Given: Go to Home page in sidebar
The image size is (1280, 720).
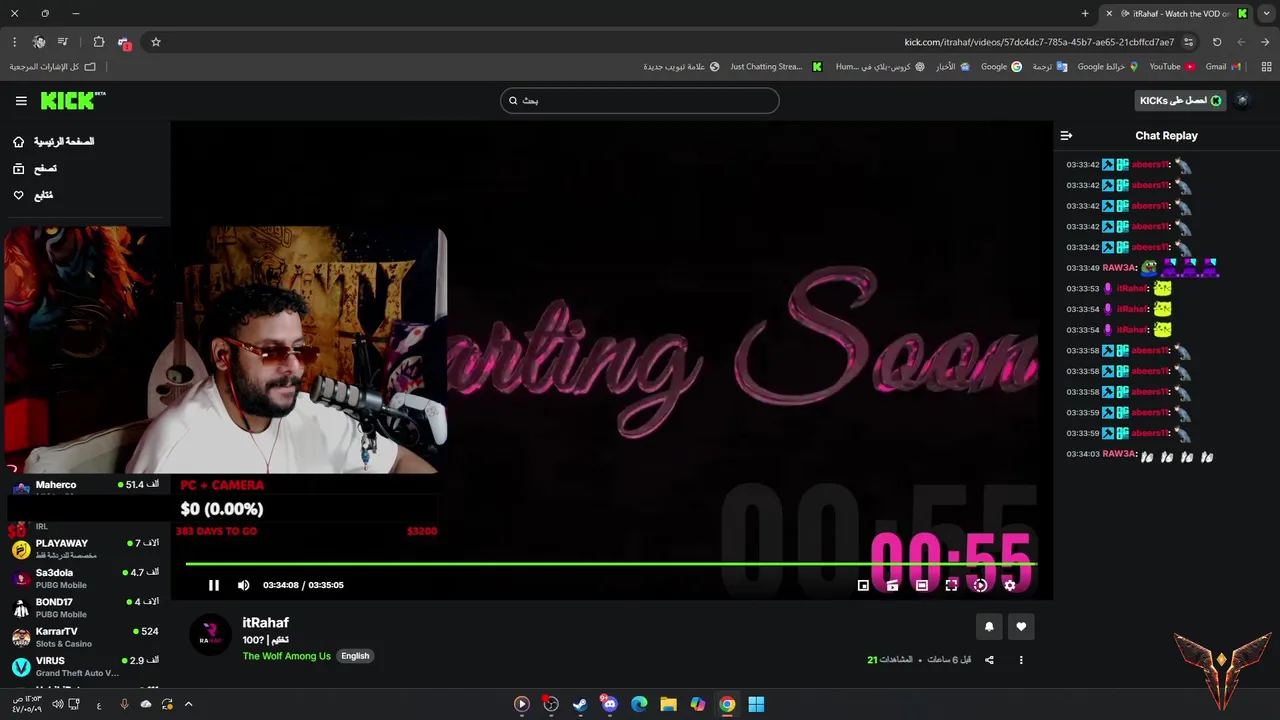Looking at the screenshot, I should click(x=55, y=142).
